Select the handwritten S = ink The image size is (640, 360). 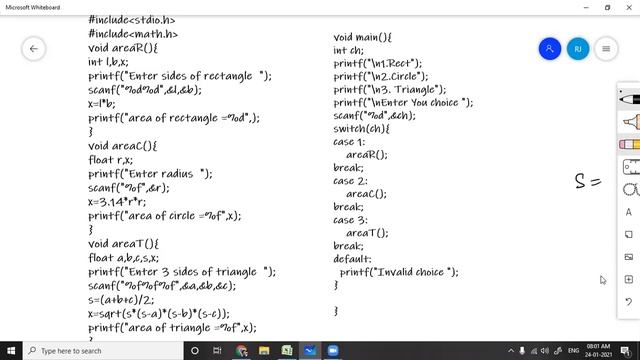click(x=588, y=181)
